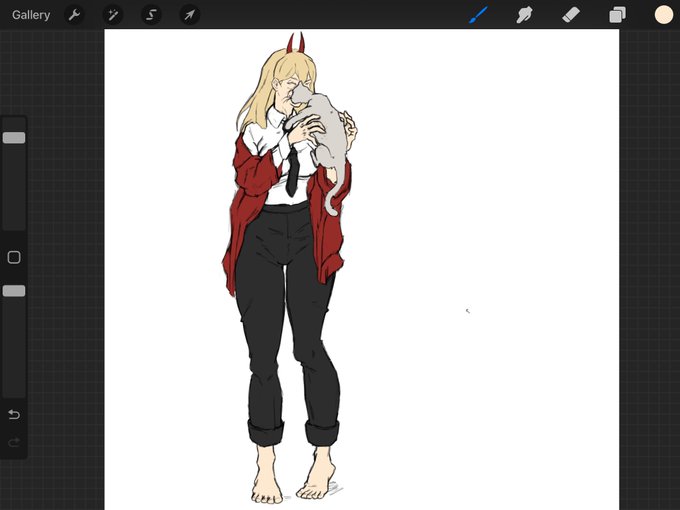Select the Brush tool

click(x=478, y=15)
